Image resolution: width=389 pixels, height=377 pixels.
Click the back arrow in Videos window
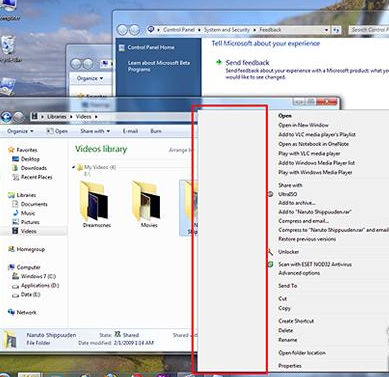[6, 117]
